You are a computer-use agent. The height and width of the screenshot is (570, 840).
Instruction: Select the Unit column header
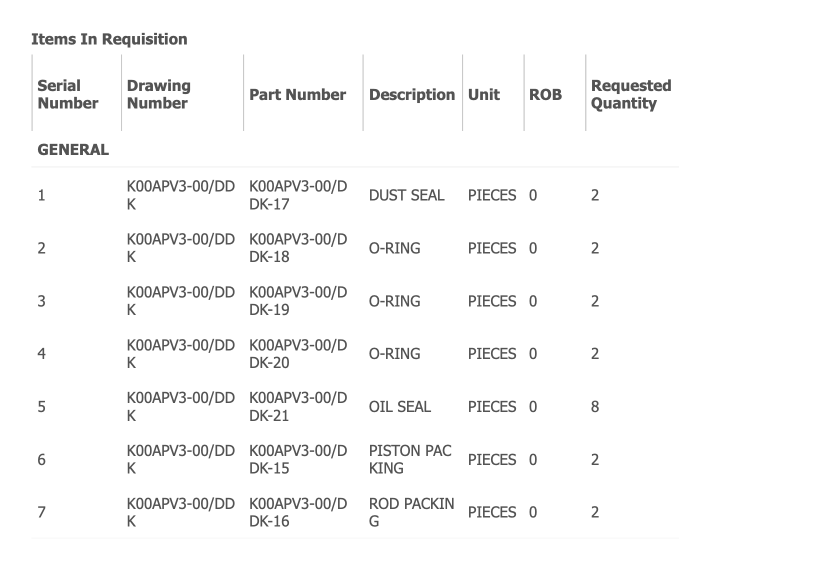tap(484, 95)
